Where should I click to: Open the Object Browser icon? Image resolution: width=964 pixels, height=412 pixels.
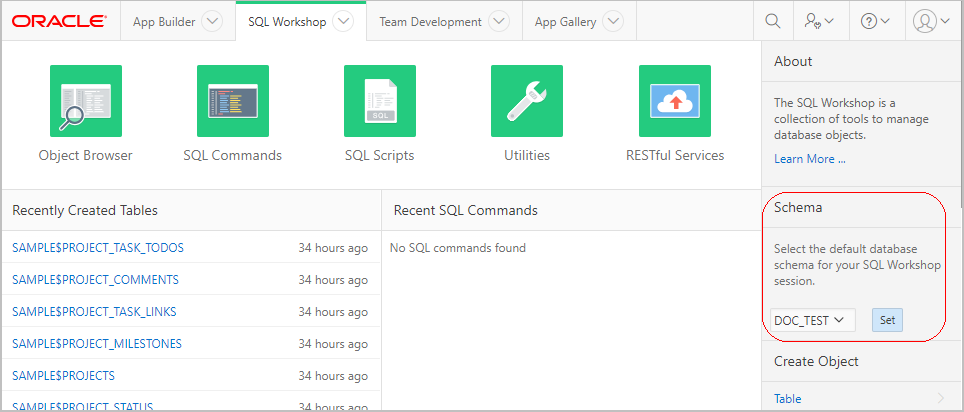pyautogui.click(x=85, y=101)
